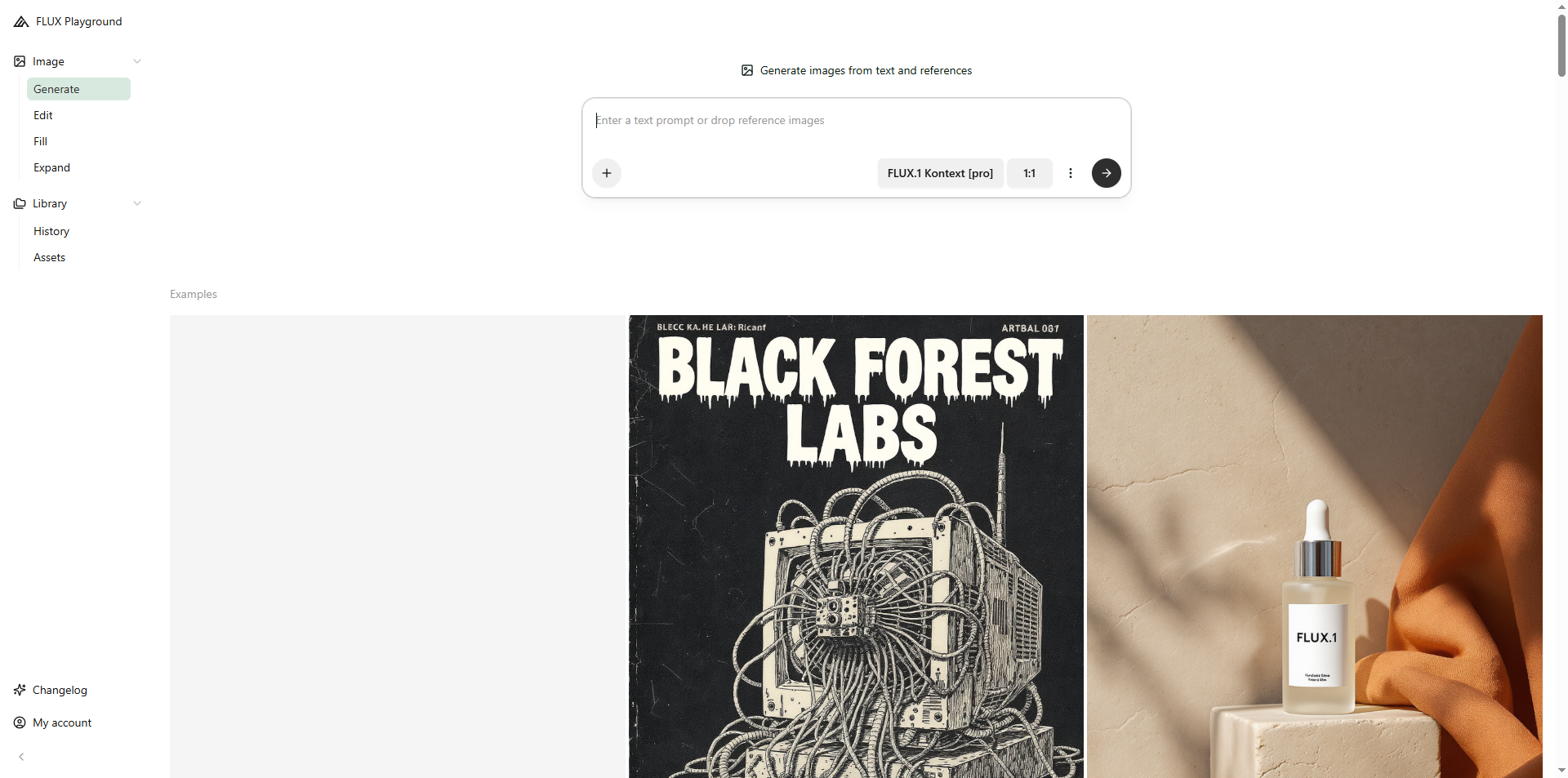Open the Black Forest Labs poster example
The image size is (1568, 778).
pos(856,546)
